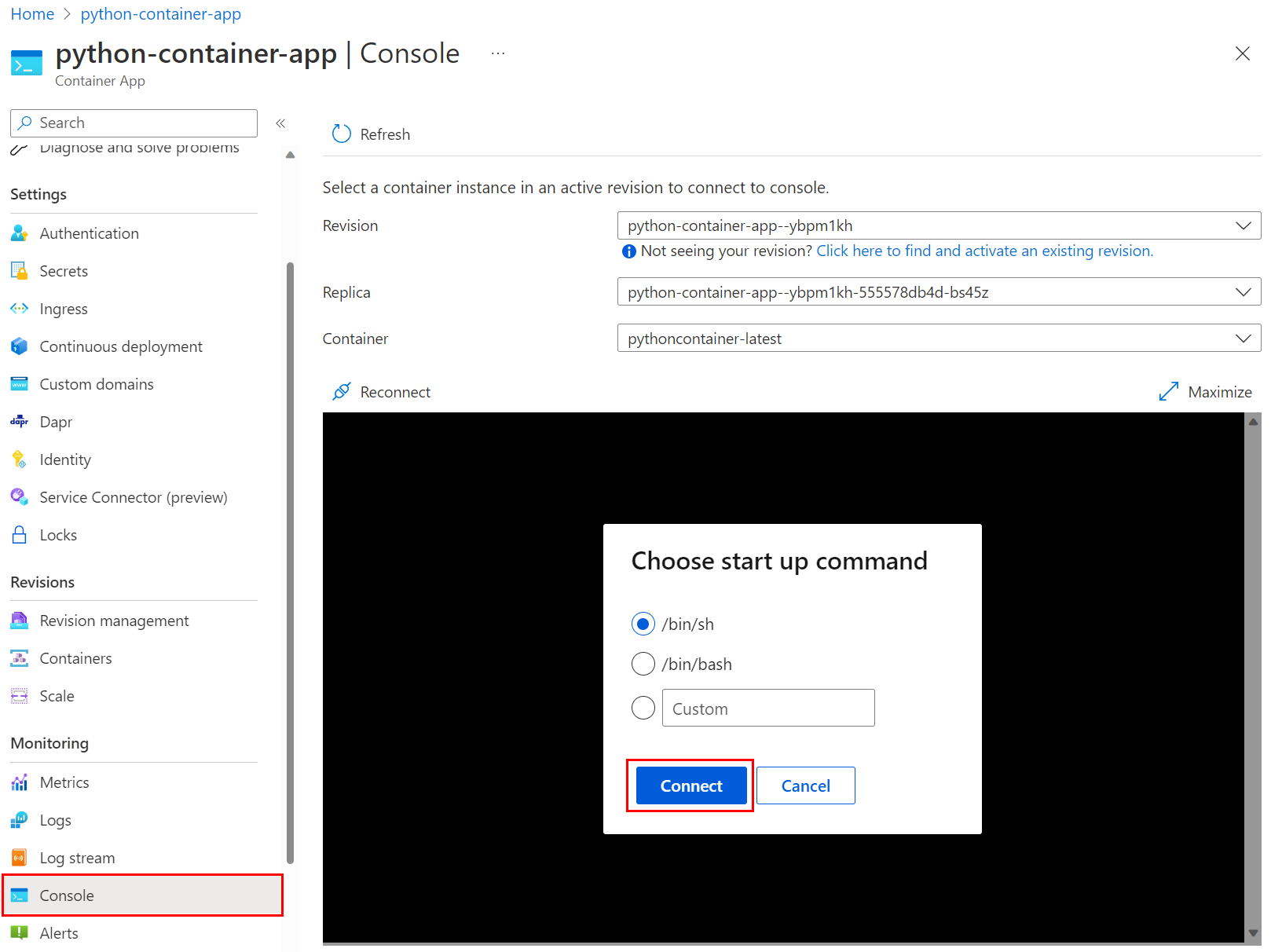1271x952 pixels.
Task: Click the Cancel button
Action: pyautogui.click(x=805, y=785)
